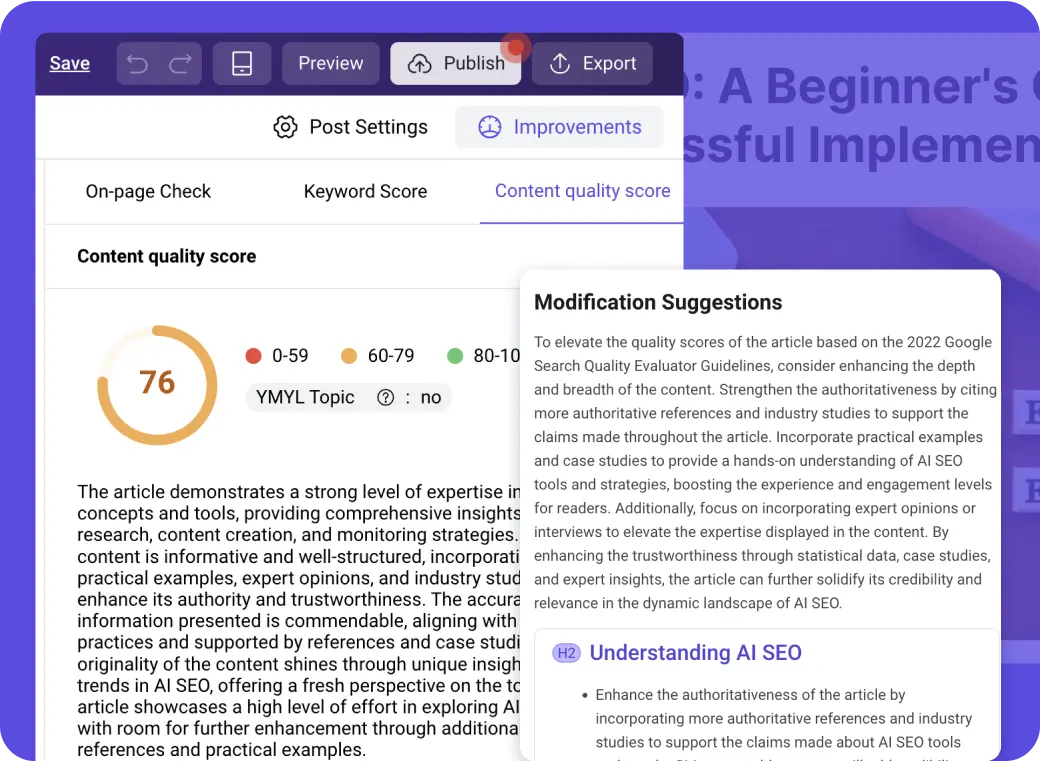
Task: Open the Preview button
Action: click(331, 63)
